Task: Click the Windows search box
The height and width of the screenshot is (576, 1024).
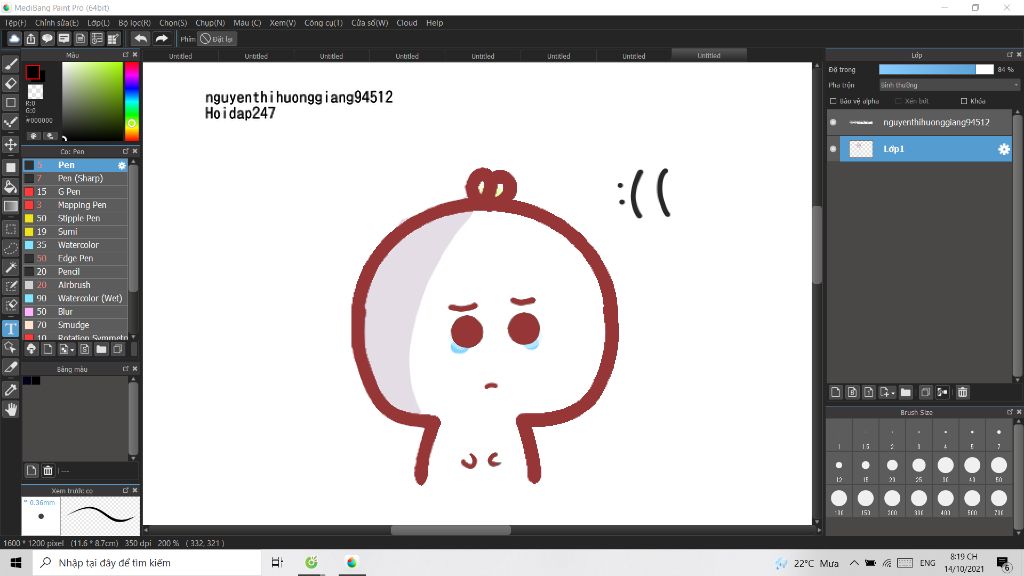Action: click(x=147, y=562)
